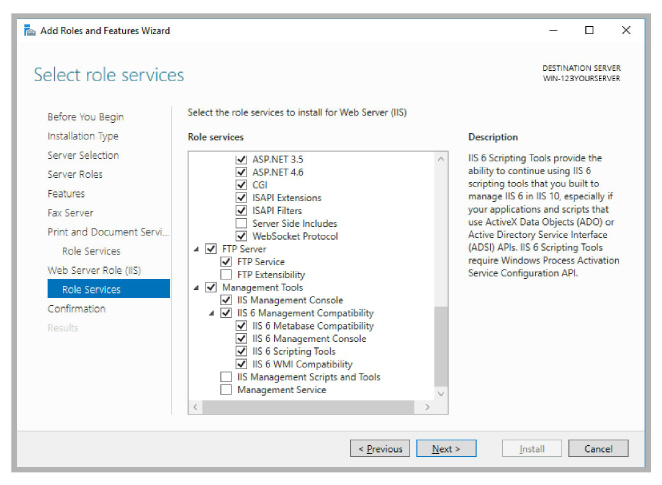Viewport: 662px width, 485px height.
Task: Click the Next button
Action: click(x=446, y=448)
